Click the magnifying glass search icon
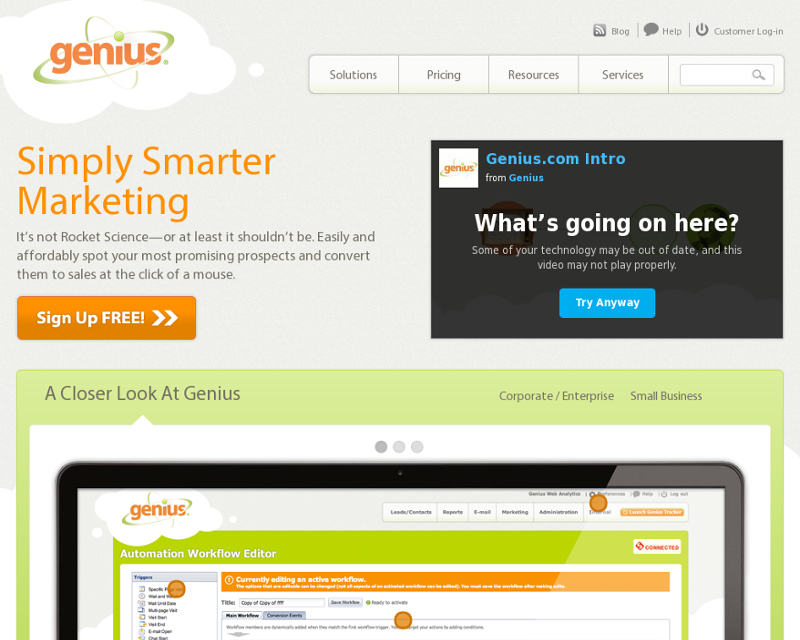 [x=758, y=75]
